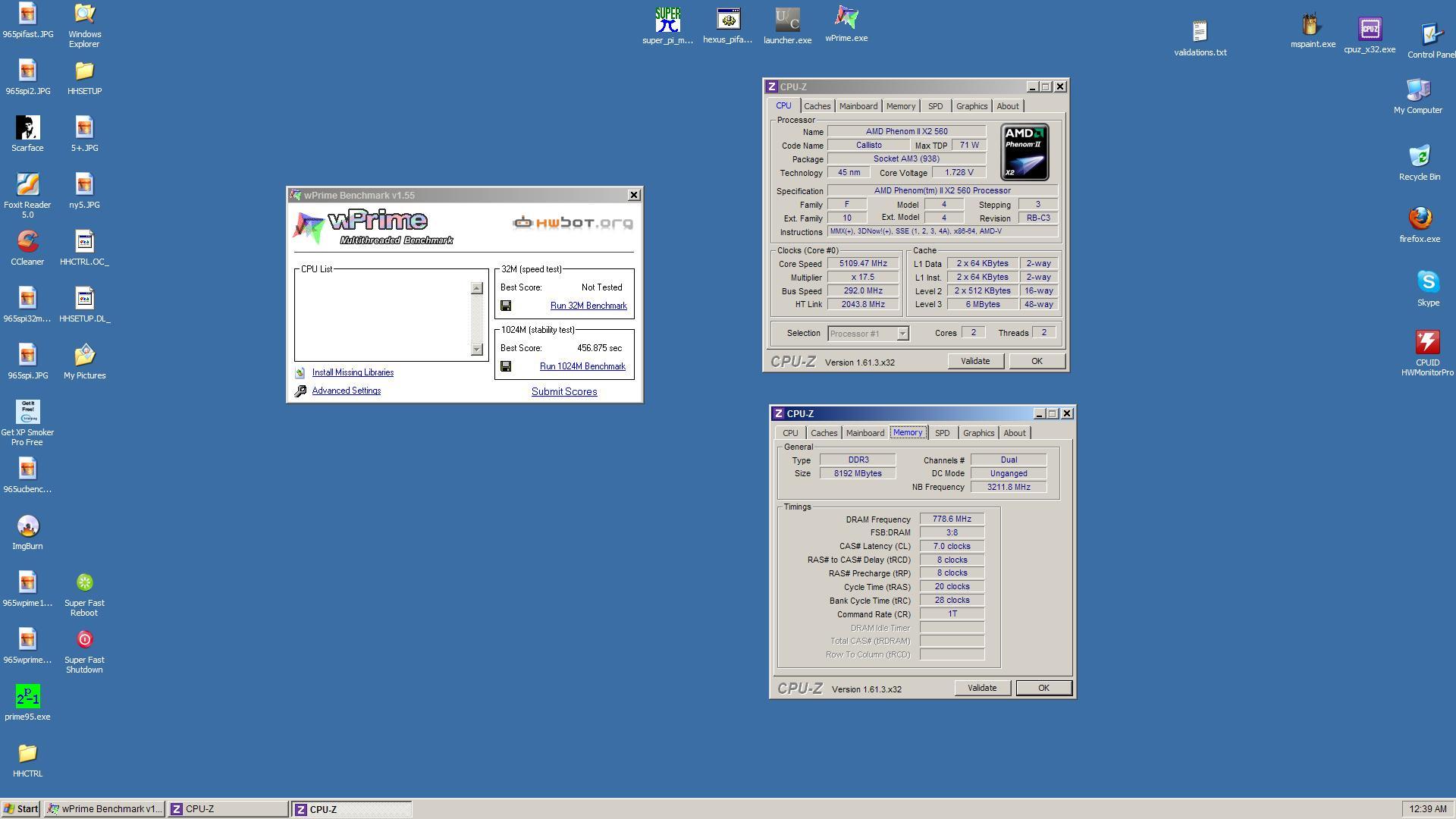The image size is (1456, 819).
Task: Launch ImgBurn desktop shortcut
Action: coord(27,532)
